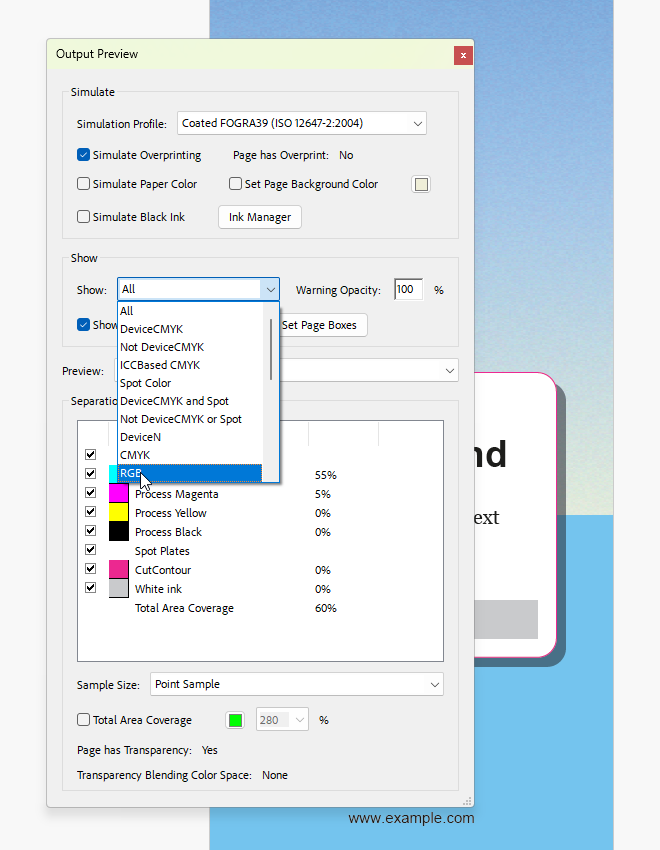This screenshot has width=660, height=850.
Task: Click the White ink gray swatch
Action: pyautogui.click(x=119, y=588)
